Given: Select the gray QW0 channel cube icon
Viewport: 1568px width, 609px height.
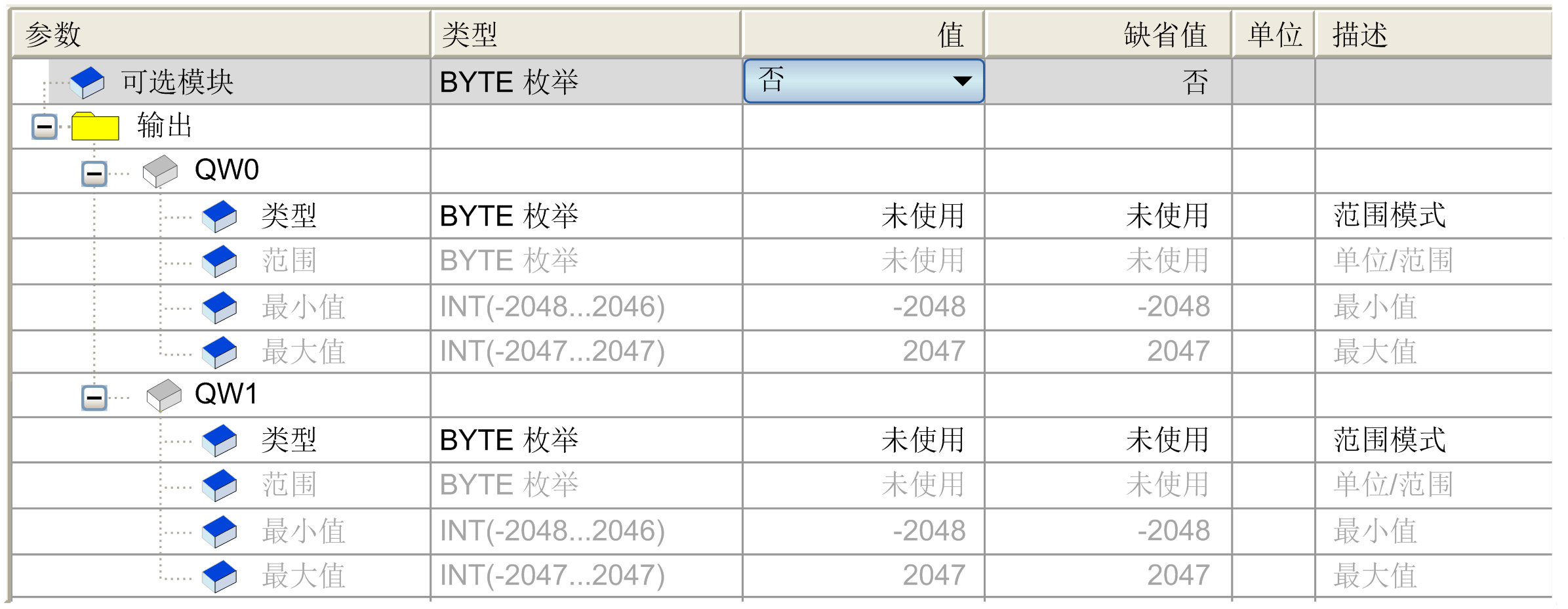Looking at the screenshot, I should 161,171.
